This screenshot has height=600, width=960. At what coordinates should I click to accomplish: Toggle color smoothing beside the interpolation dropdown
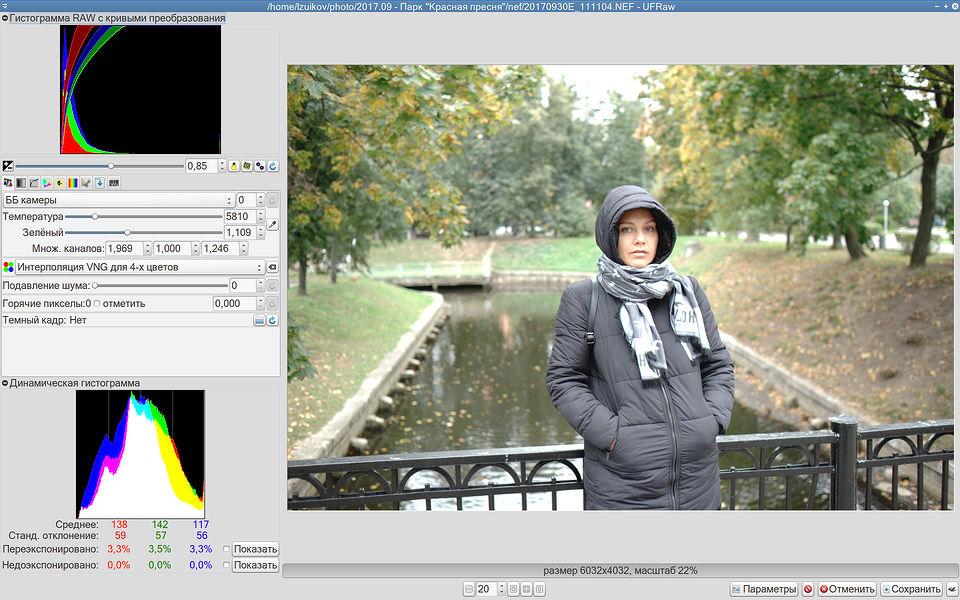pos(272,267)
